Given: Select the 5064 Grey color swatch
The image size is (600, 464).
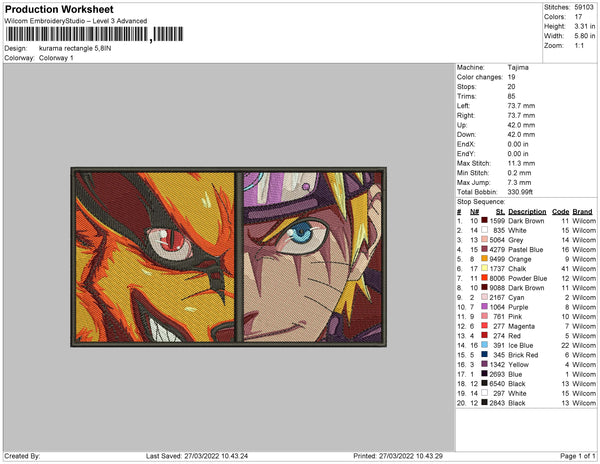Looking at the screenshot, I should pos(484,239).
